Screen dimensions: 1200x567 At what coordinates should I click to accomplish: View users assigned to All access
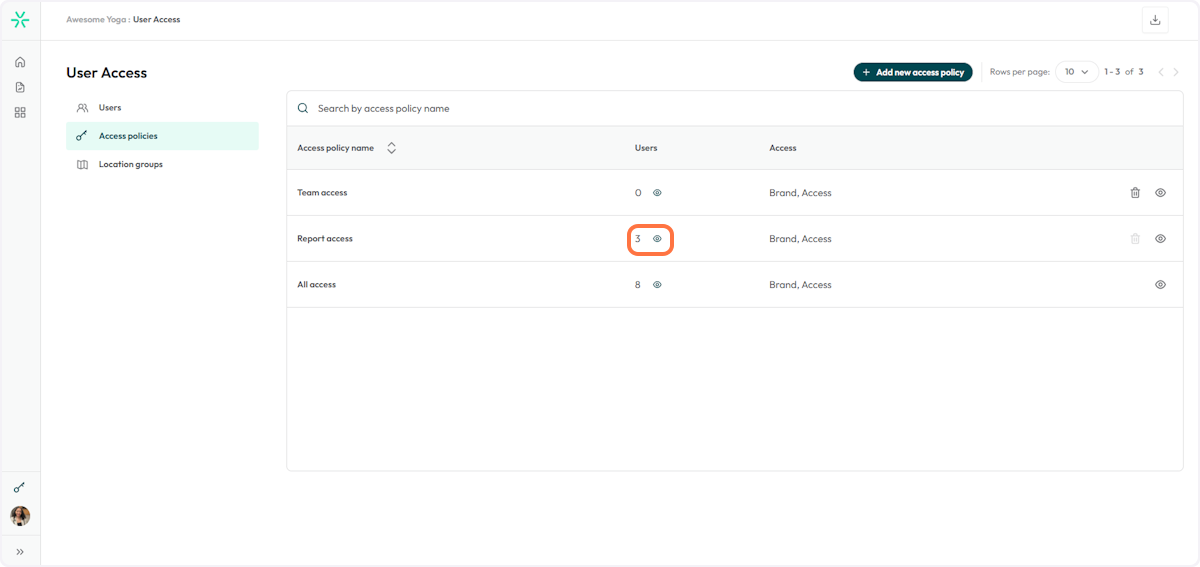657,285
